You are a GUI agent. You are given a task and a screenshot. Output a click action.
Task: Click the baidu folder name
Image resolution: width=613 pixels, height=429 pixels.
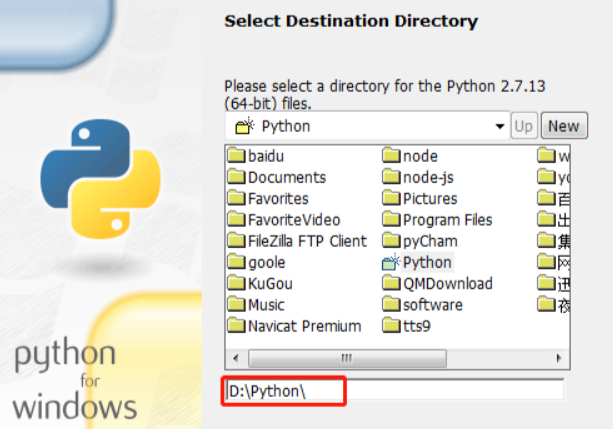coord(266,156)
